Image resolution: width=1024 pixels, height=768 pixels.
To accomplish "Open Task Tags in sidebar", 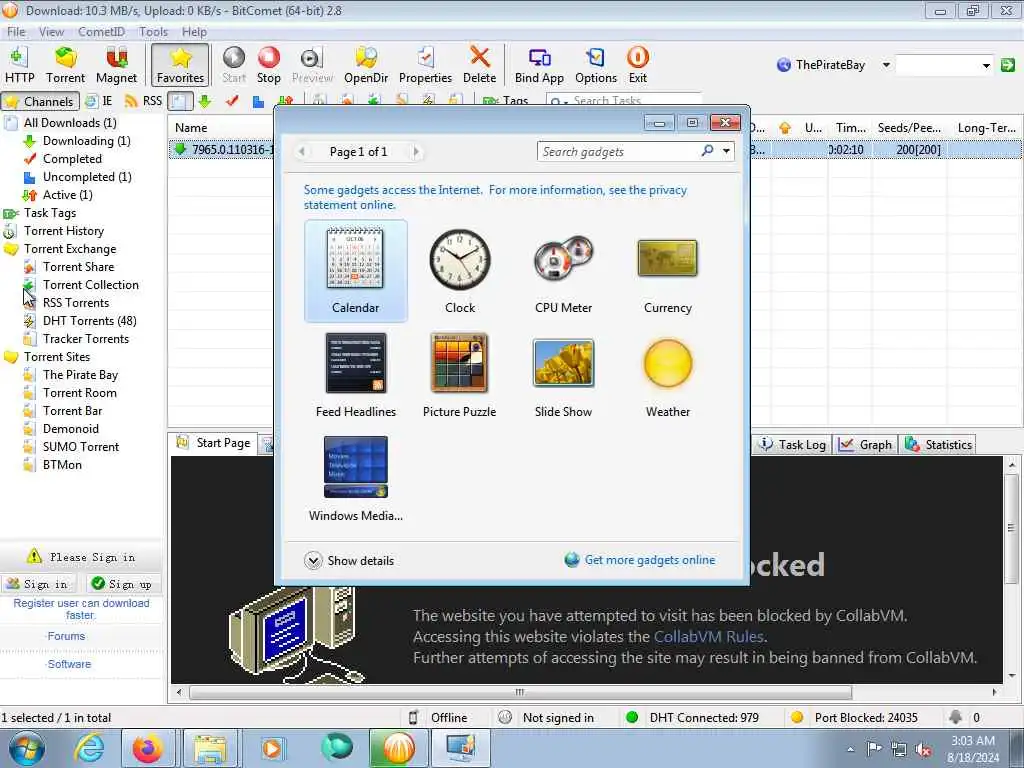I will pyautogui.click(x=50, y=213).
